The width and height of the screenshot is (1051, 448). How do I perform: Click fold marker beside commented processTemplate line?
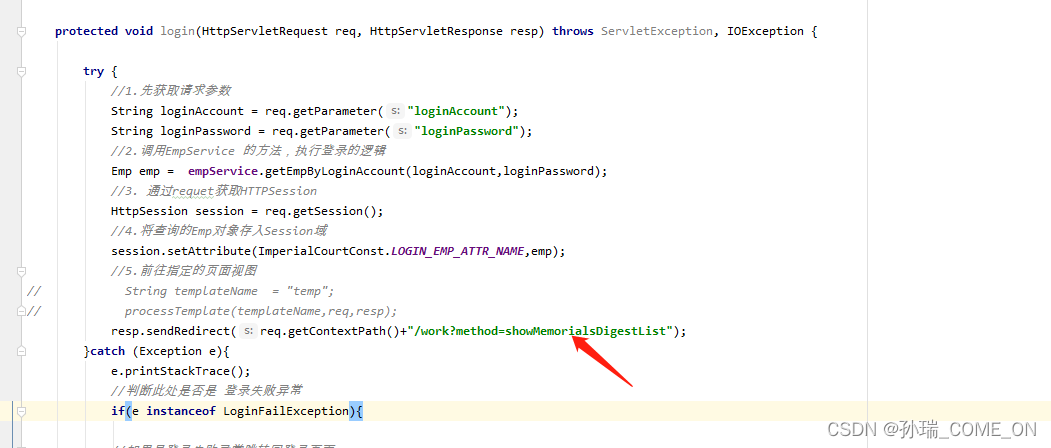(22, 311)
